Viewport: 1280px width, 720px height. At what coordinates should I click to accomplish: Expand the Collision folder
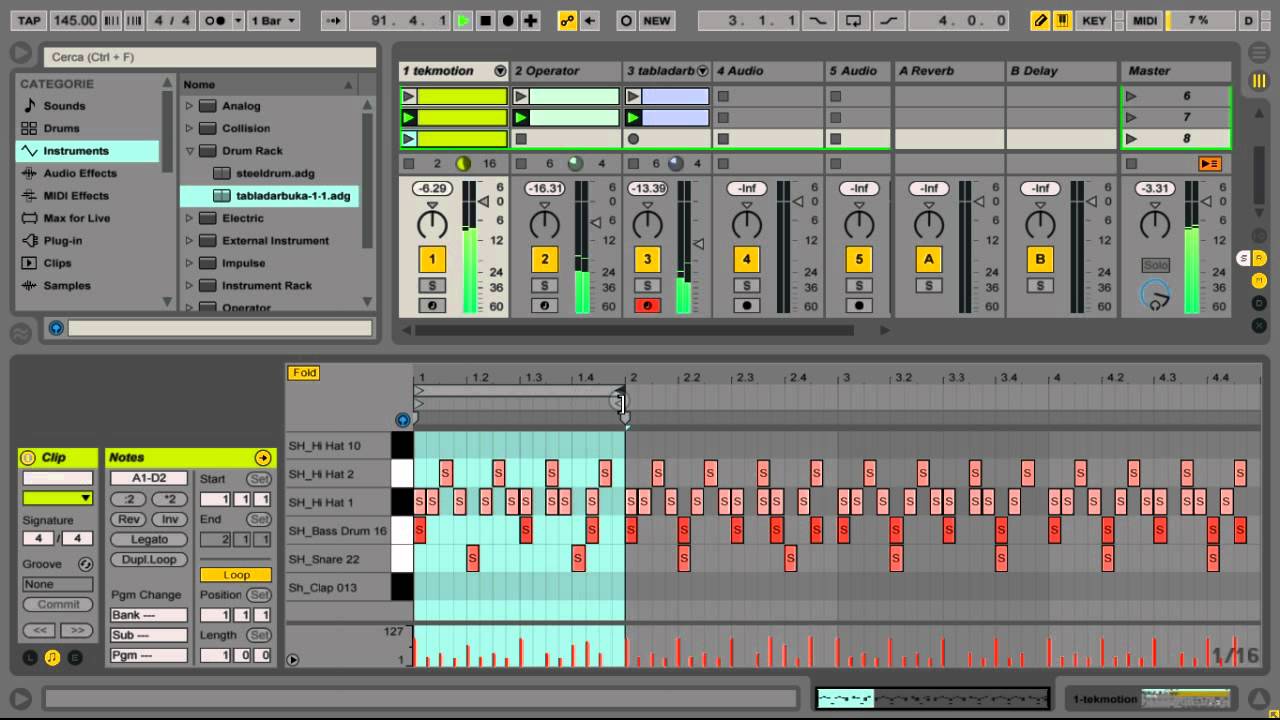(x=189, y=128)
